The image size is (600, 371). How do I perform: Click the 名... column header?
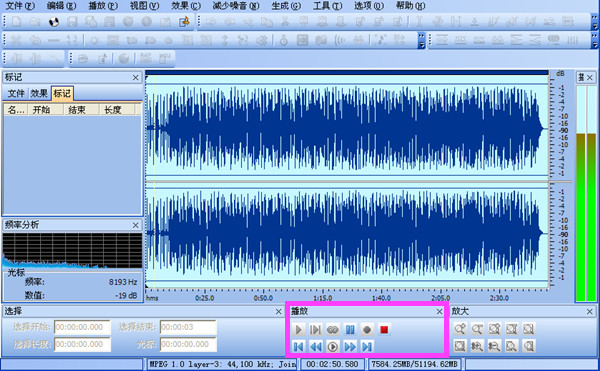[16, 110]
